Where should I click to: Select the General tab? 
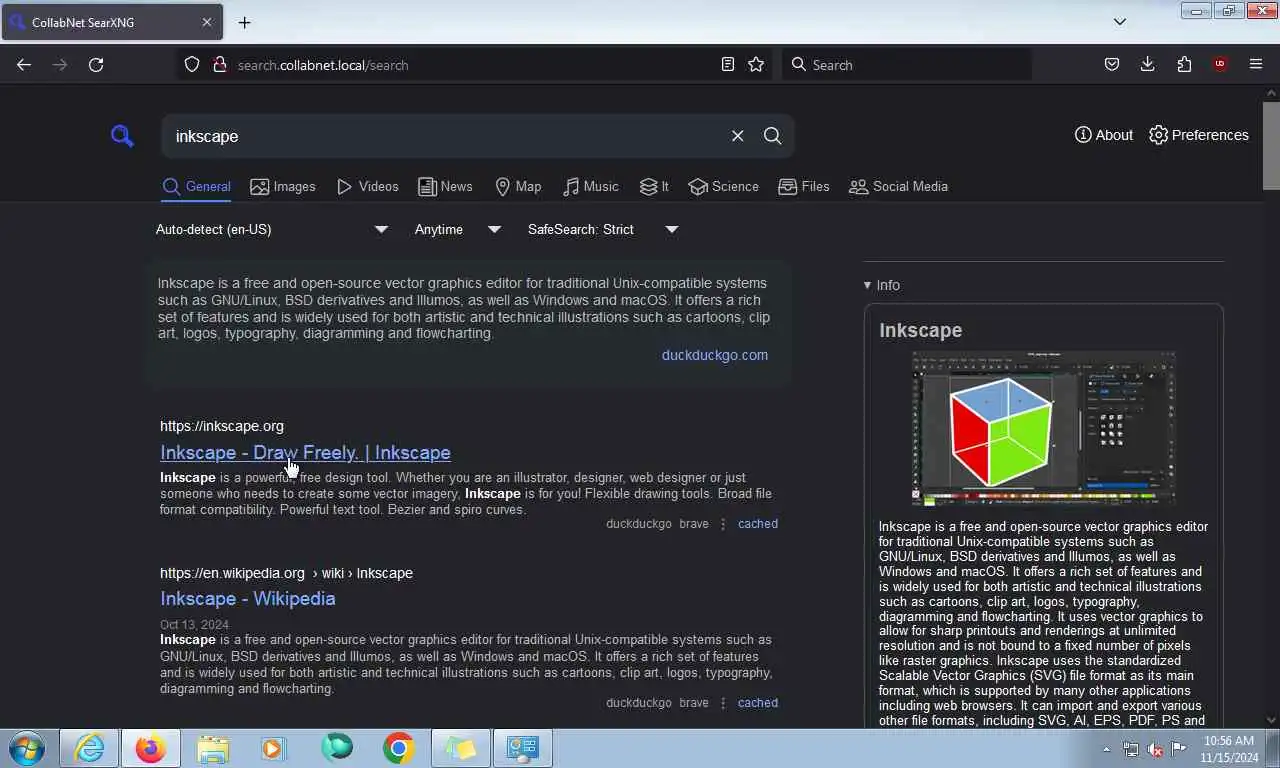[196, 187]
